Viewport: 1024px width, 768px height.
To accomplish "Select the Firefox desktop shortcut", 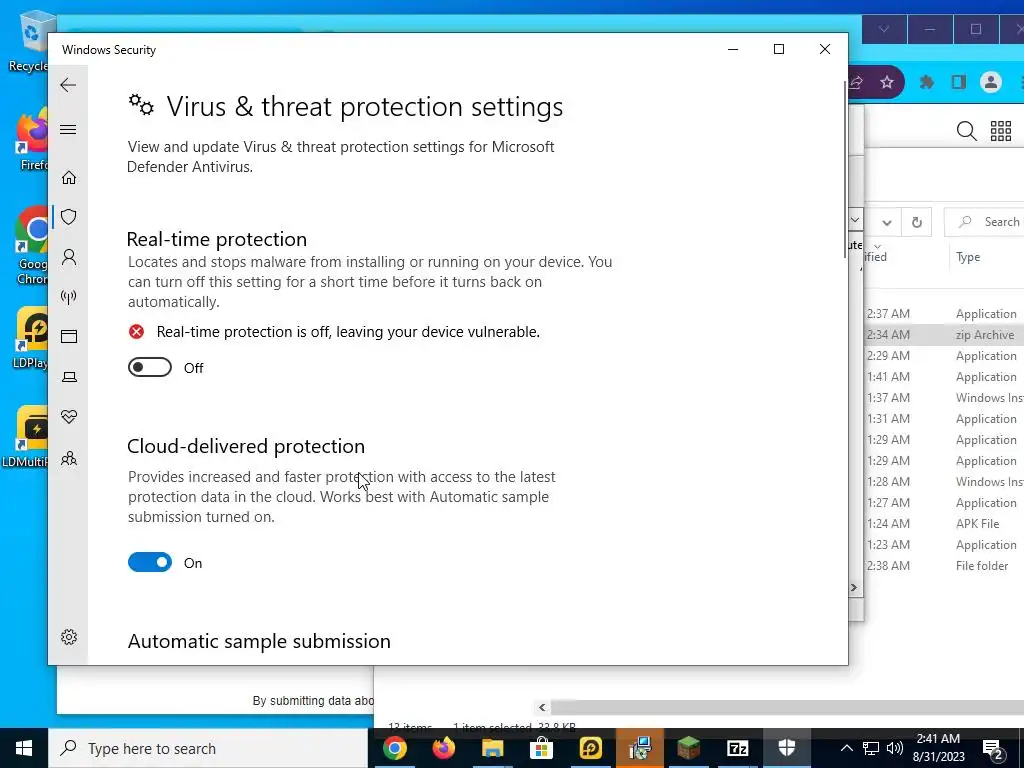I will pyautogui.click(x=33, y=140).
